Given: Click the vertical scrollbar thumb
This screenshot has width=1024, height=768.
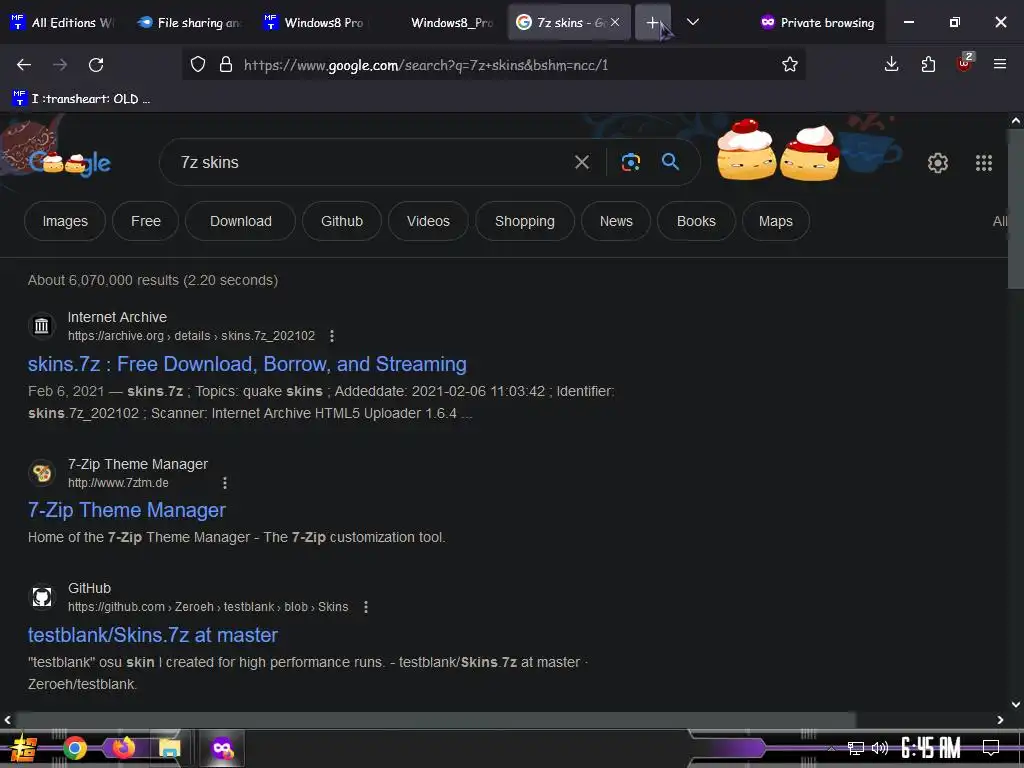Looking at the screenshot, I should [1016, 208].
